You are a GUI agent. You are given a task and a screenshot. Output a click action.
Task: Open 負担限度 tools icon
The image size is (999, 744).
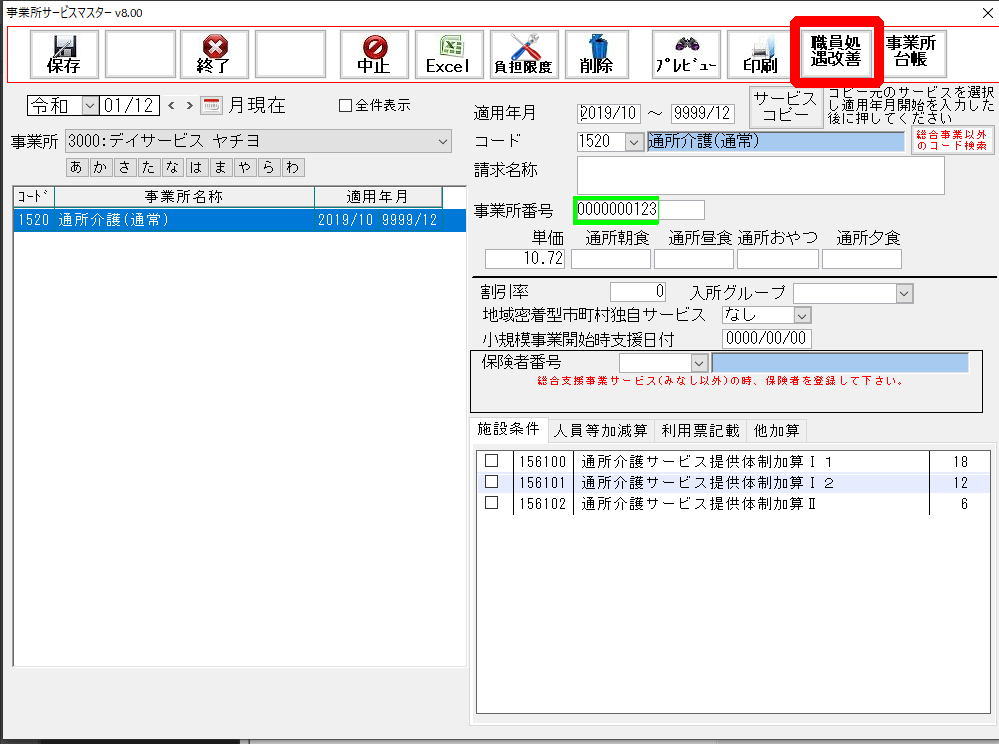[x=521, y=54]
